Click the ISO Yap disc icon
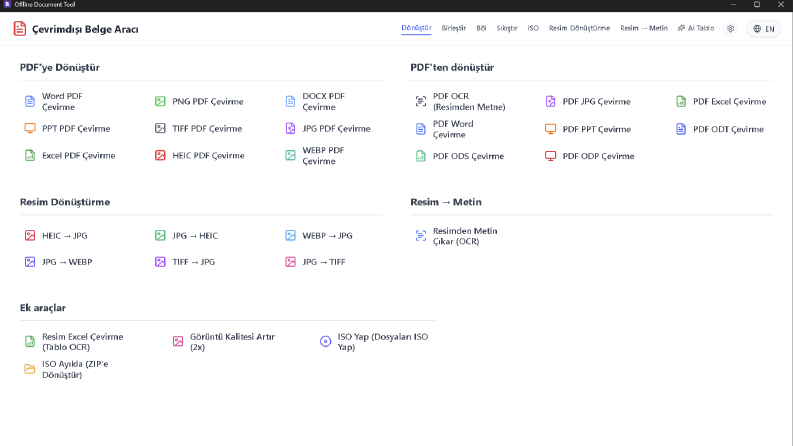The width and height of the screenshot is (793, 446). pos(326,341)
